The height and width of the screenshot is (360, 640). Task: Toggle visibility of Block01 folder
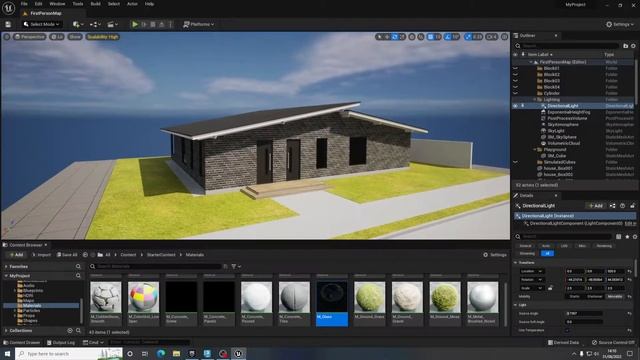(x=516, y=68)
